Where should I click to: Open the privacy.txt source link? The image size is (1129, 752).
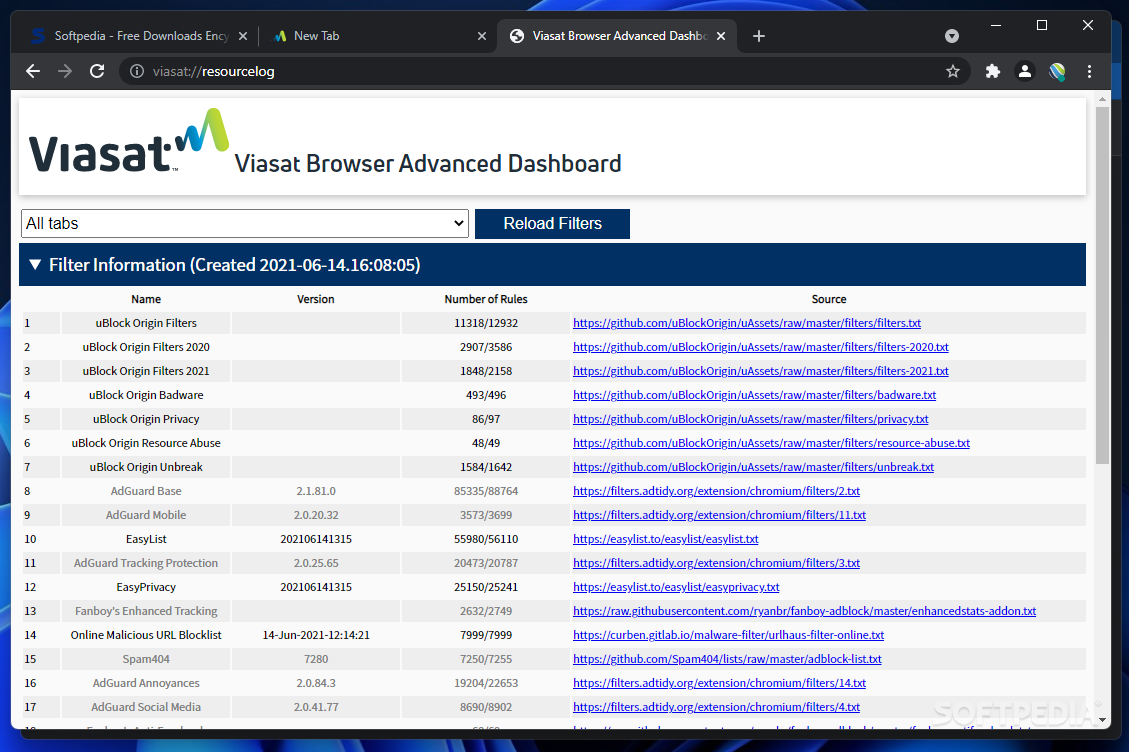click(x=750, y=419)
